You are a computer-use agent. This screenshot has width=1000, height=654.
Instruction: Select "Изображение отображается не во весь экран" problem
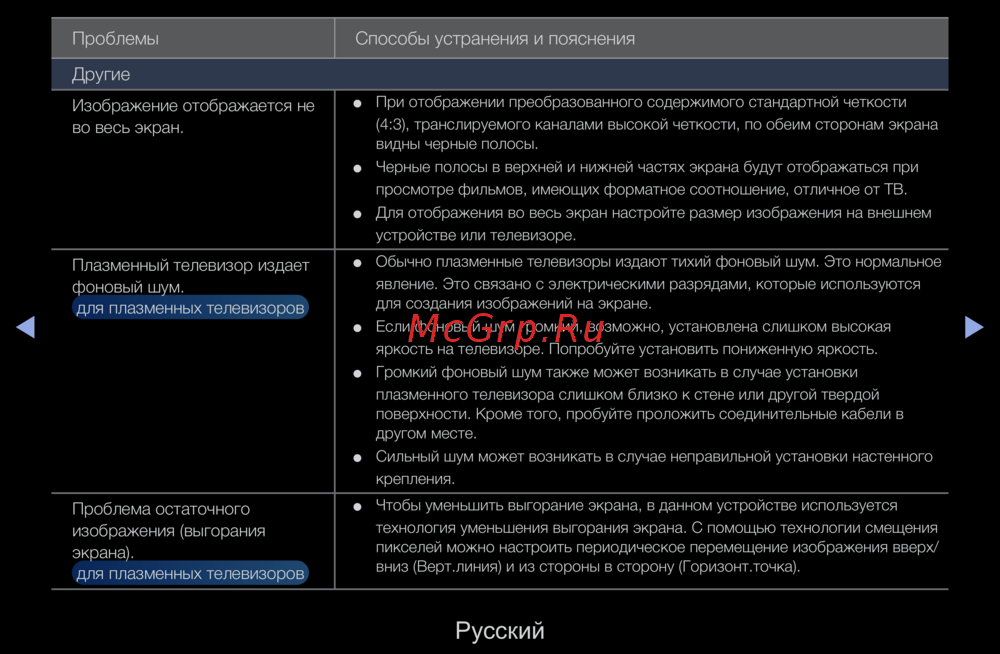coord(193,117)
